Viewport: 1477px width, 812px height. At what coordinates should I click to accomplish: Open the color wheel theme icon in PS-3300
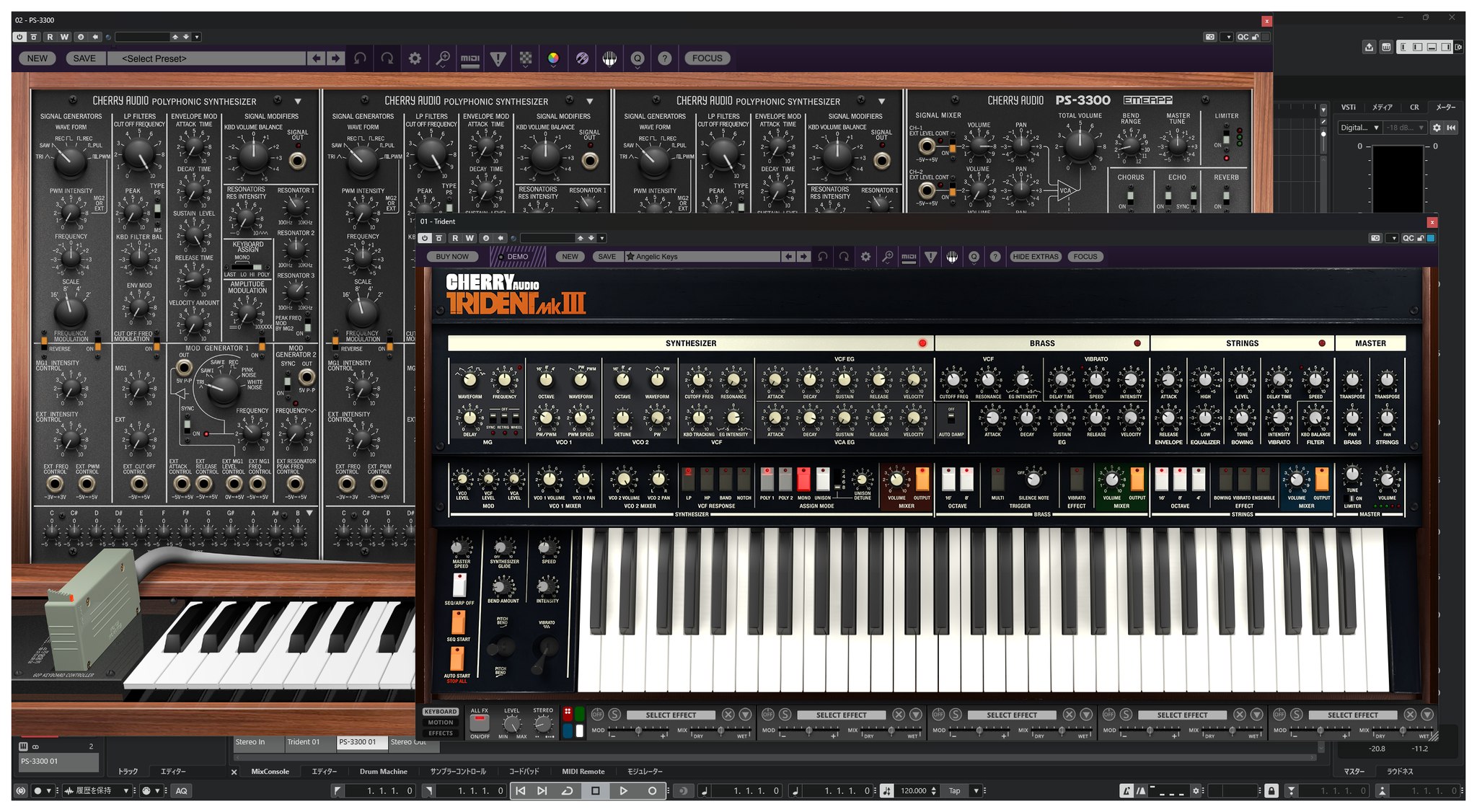(553, 58)
